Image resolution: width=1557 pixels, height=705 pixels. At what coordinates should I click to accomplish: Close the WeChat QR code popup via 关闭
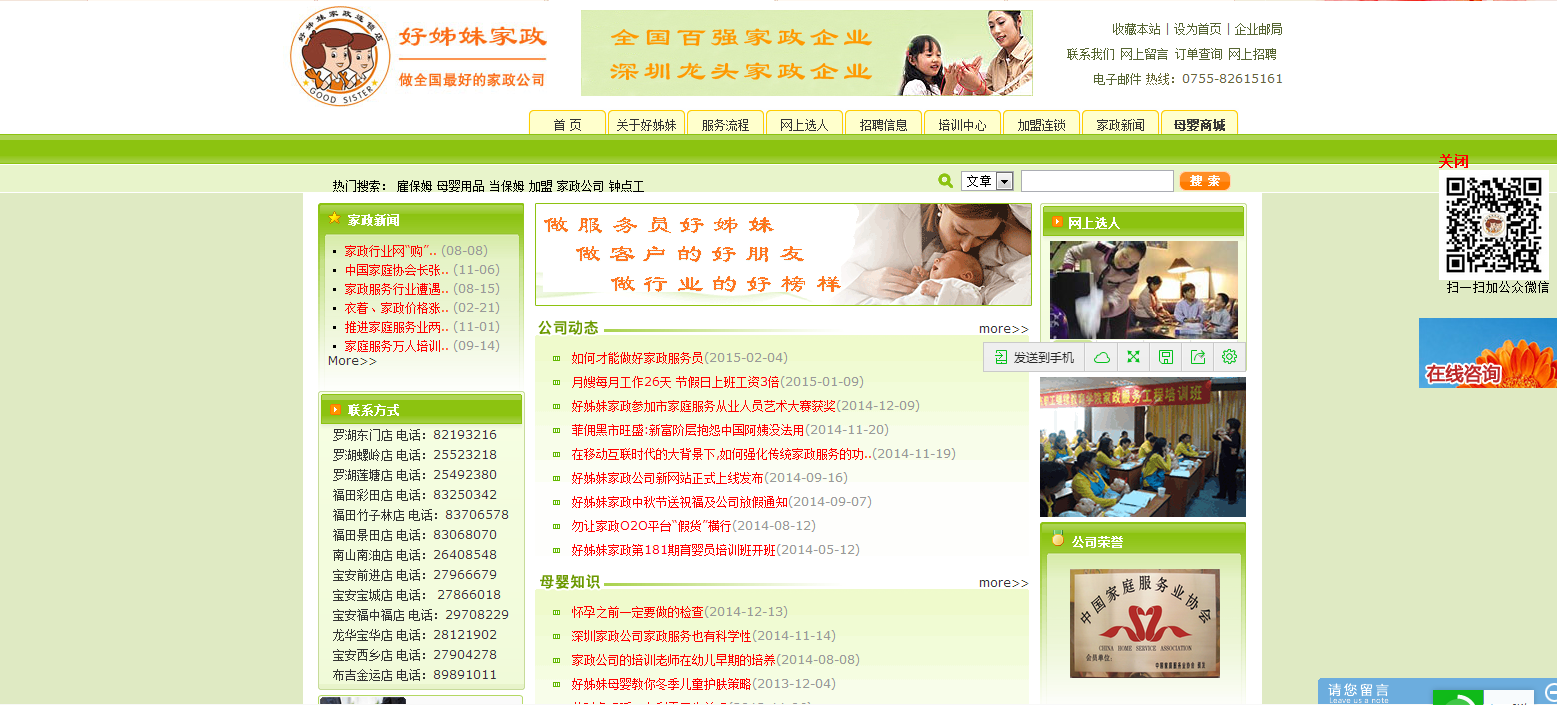[x=1453, y=161]
